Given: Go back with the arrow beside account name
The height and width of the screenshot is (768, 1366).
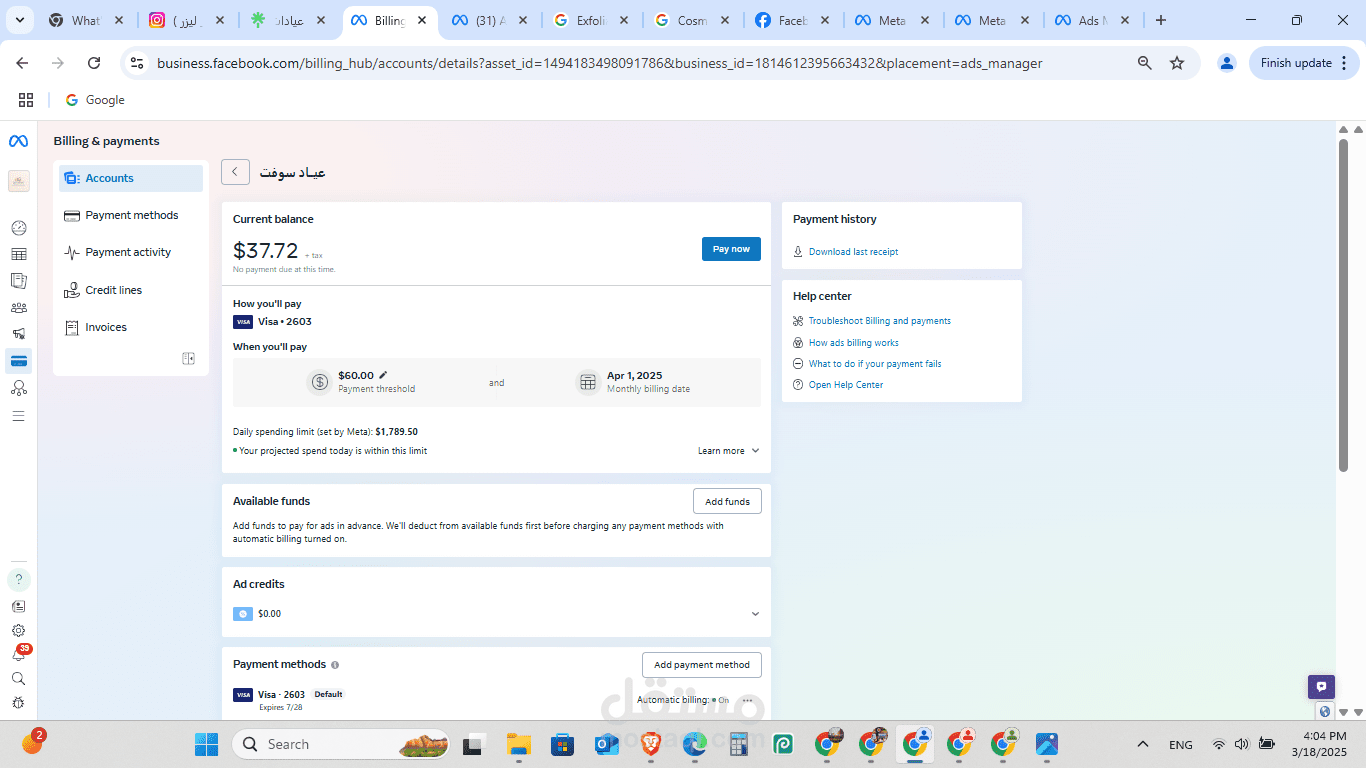Looking at the screenshot, I should click(x=235, y=172).
